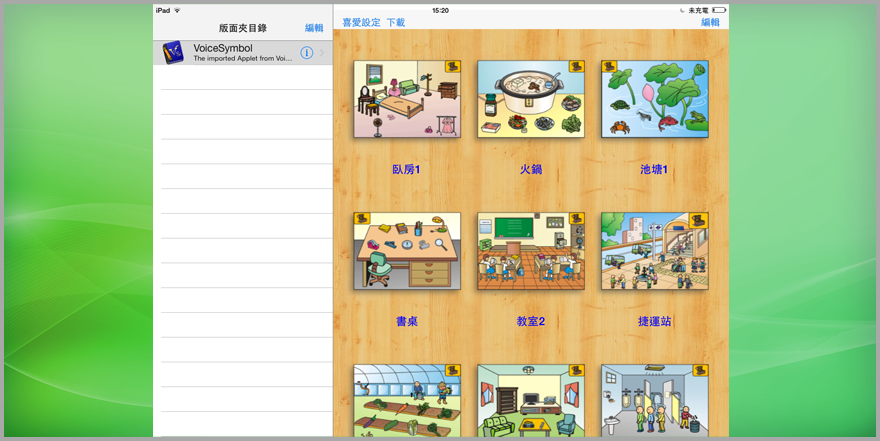
Task: Click the badge icon on greenhouse thumbnail
Action: [453, 371]
